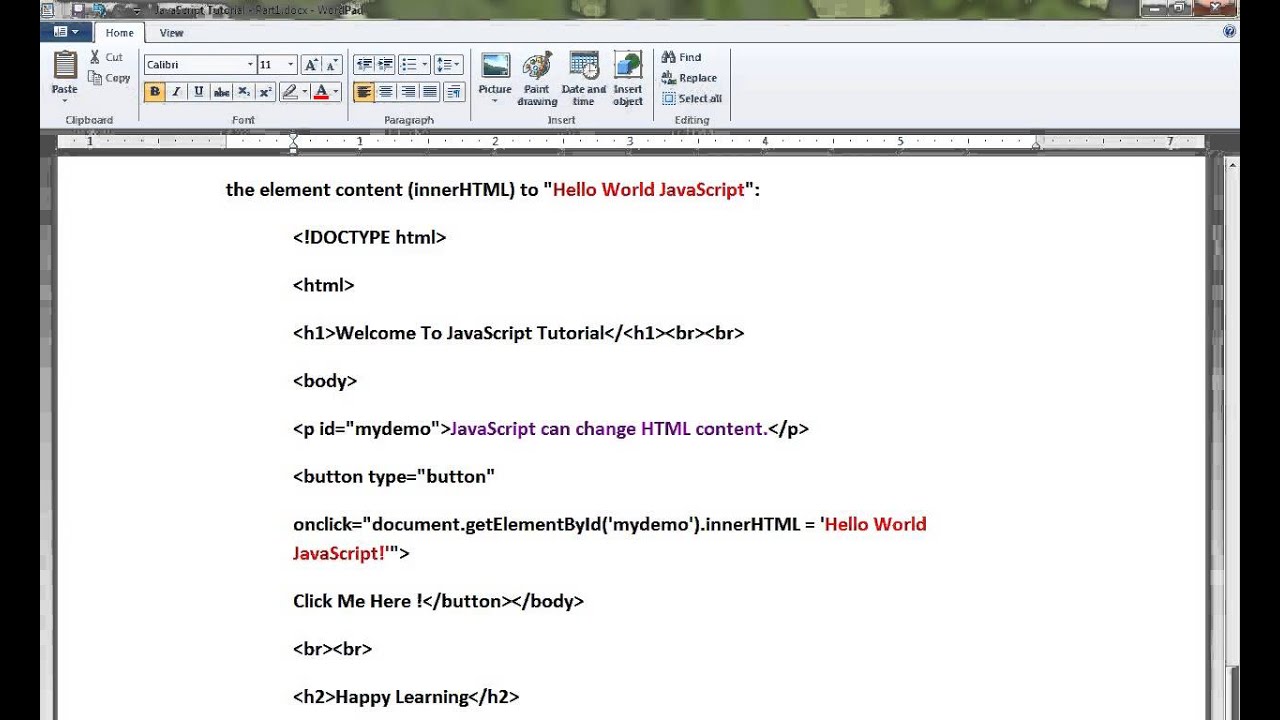Image resolution: width=1280 pixels, height=720 pixels.
Task: Insert Date and time
Action: pyautogui.click(x=584, y=78)
